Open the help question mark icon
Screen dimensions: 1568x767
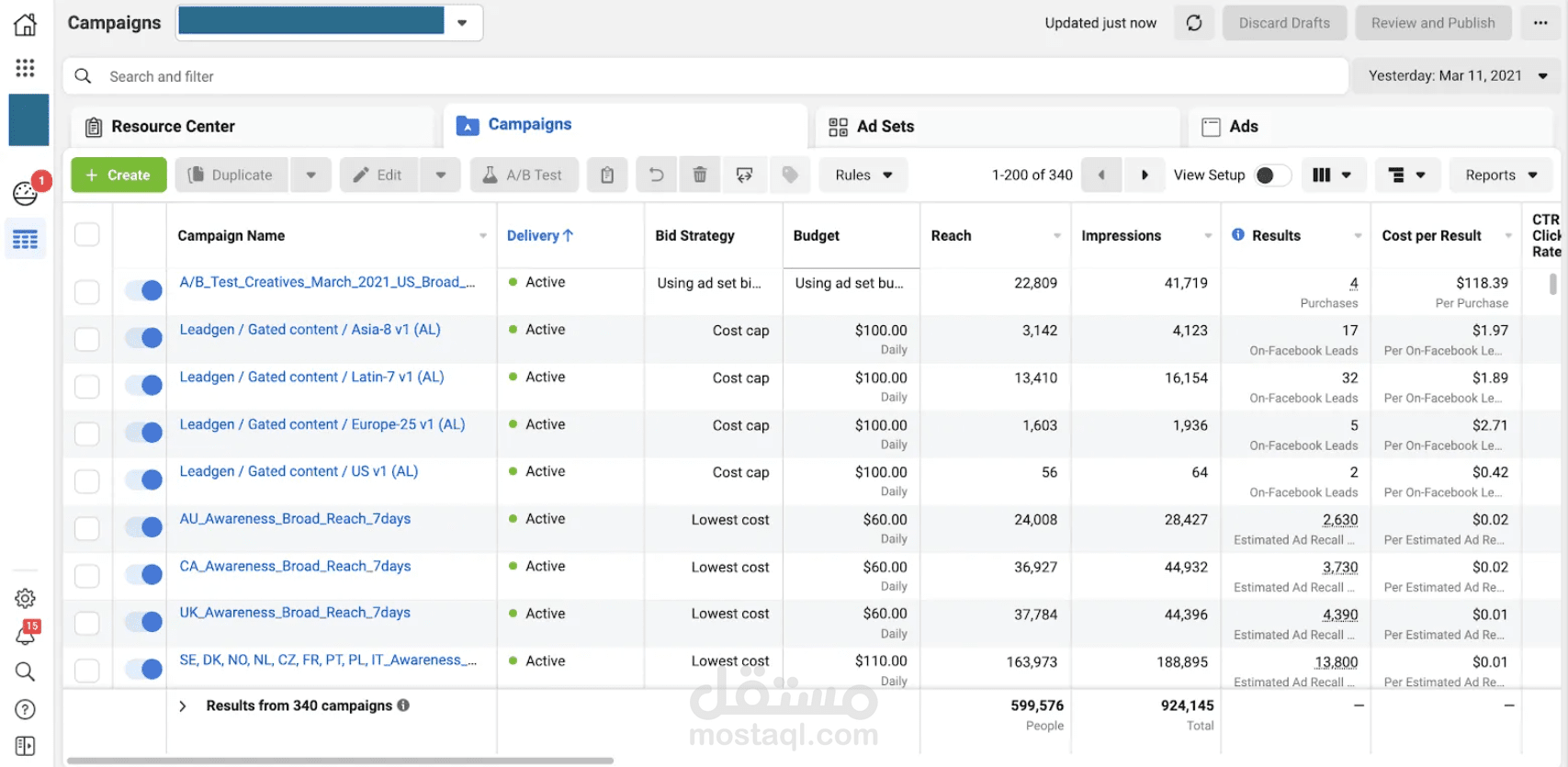coord(26,709)
